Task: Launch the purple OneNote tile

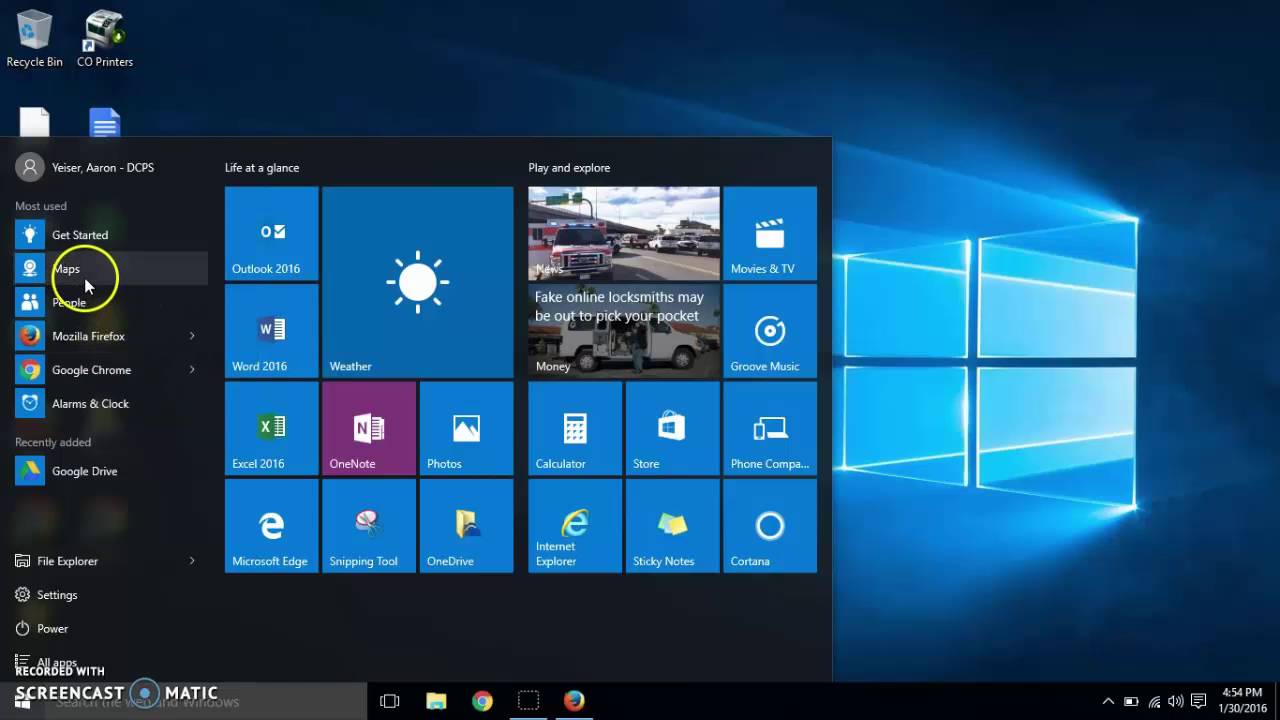Action: pos(369,428)
